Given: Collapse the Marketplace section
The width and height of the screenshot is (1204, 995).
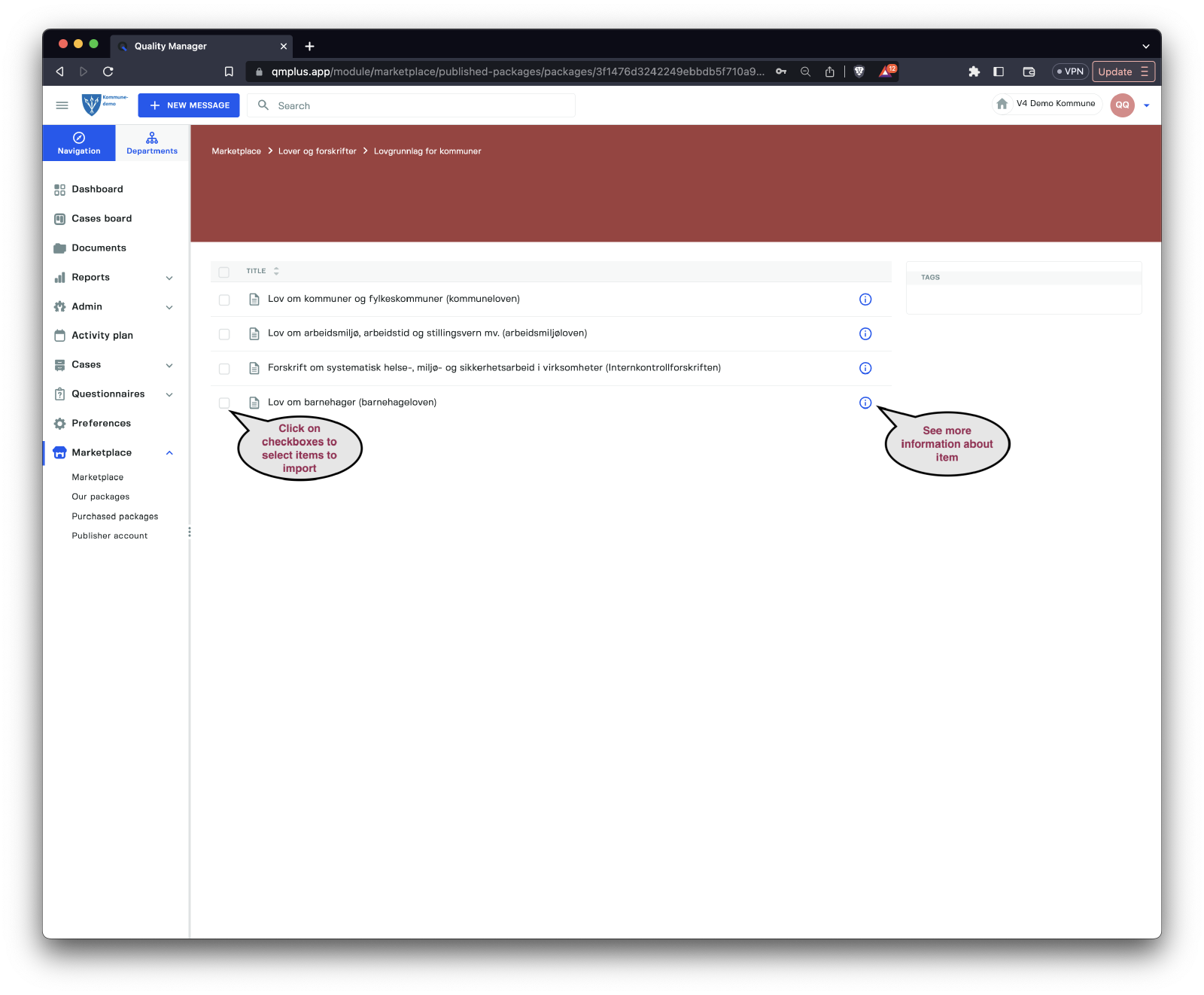Looking at the screenshot, I should (x=169, y=453).
